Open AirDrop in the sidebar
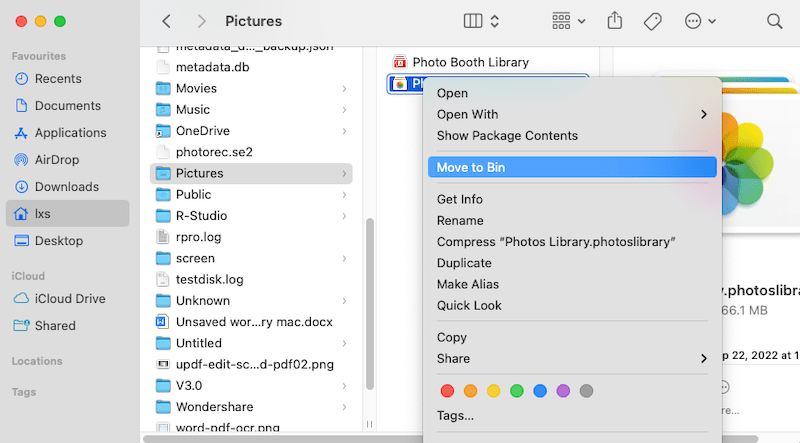Viewport: 800px width, 443px height. 59,160
